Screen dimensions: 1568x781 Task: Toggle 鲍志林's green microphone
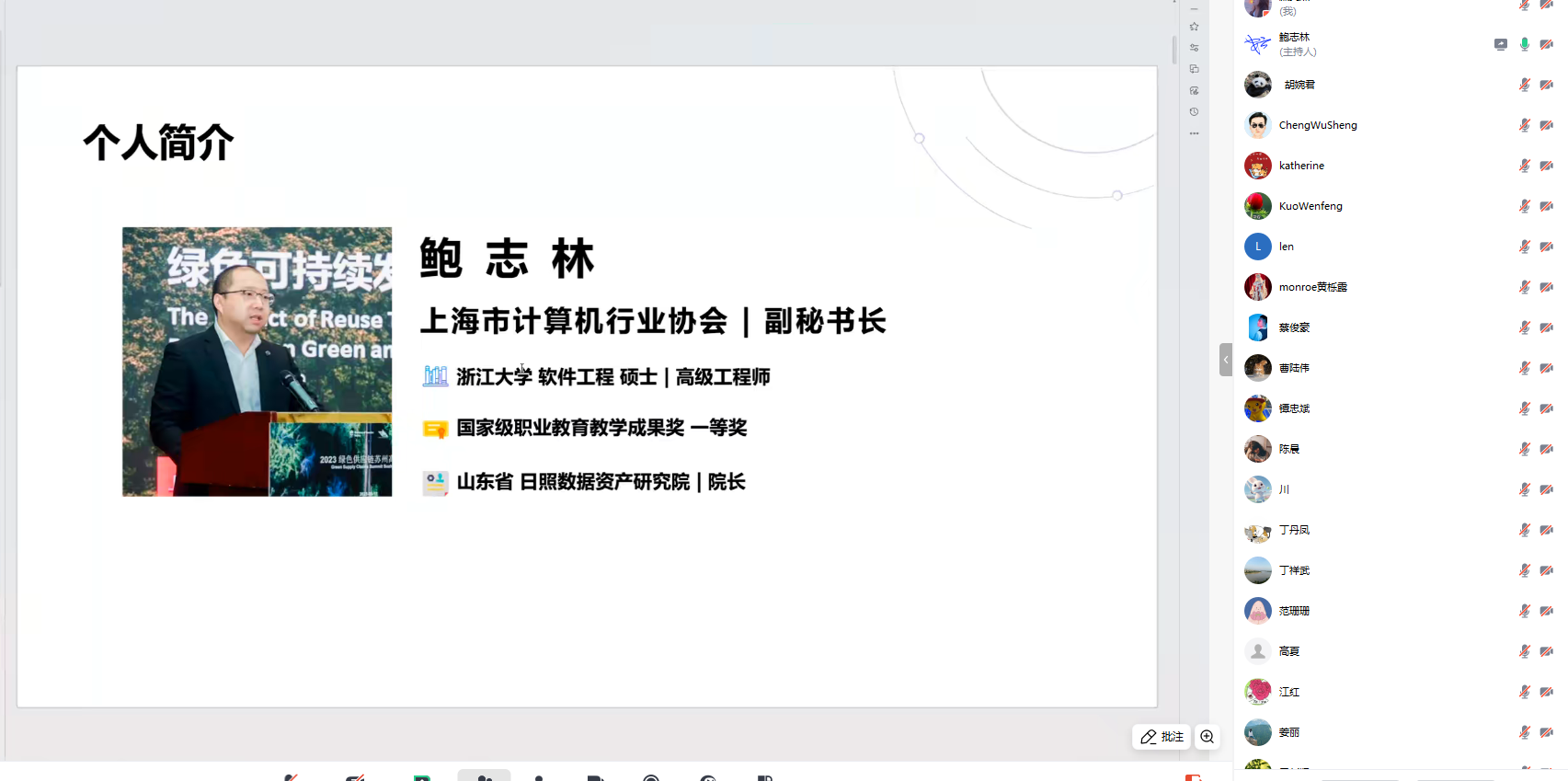(x=1524, y=44)
